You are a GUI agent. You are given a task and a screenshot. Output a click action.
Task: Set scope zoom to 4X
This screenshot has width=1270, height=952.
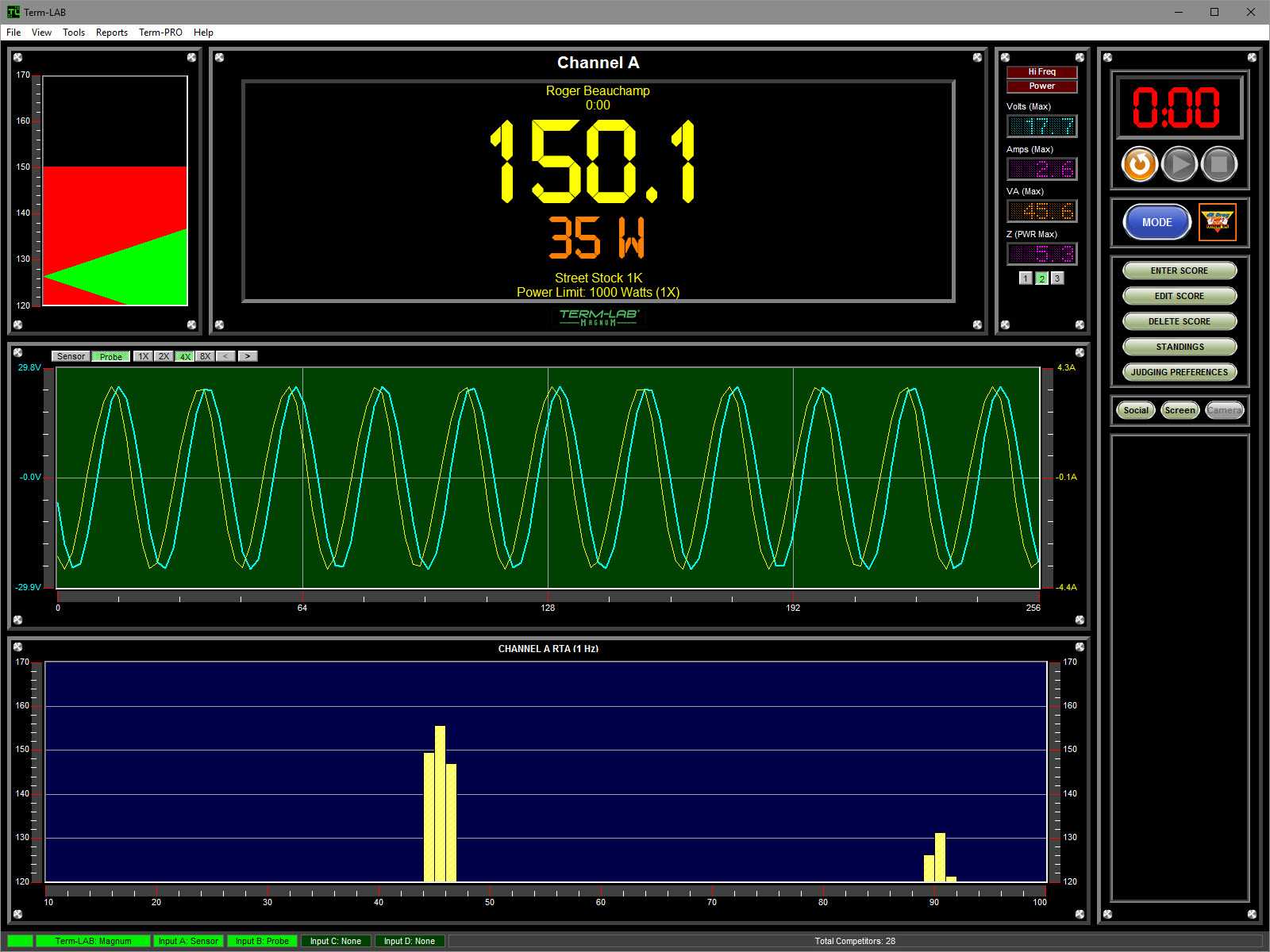185,356
